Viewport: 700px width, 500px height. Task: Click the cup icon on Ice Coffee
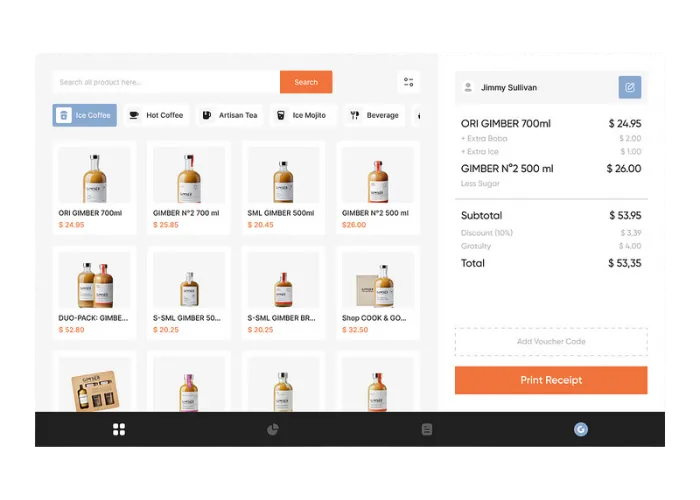(x=64, y=115)
